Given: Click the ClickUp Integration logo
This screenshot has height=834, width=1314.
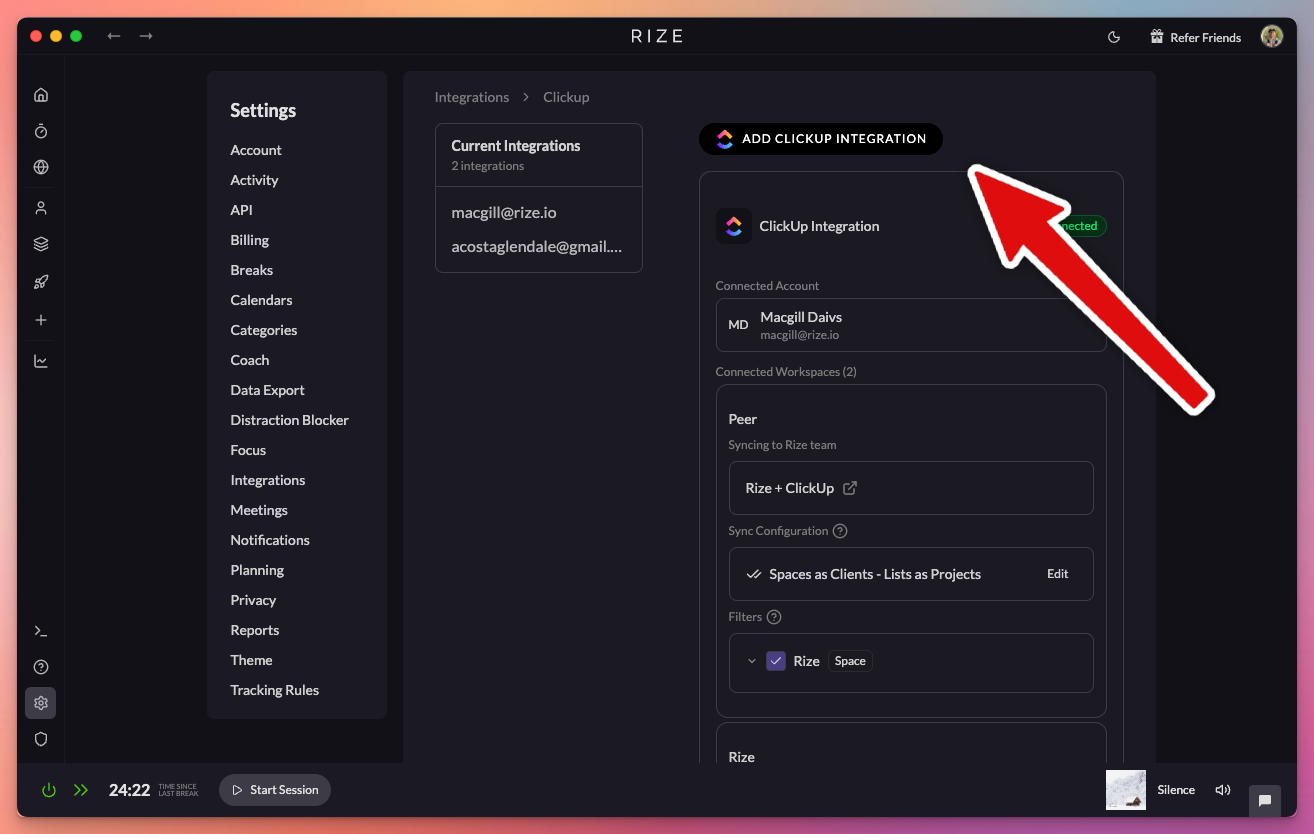Looking at the screenshot, I should 734,226.
